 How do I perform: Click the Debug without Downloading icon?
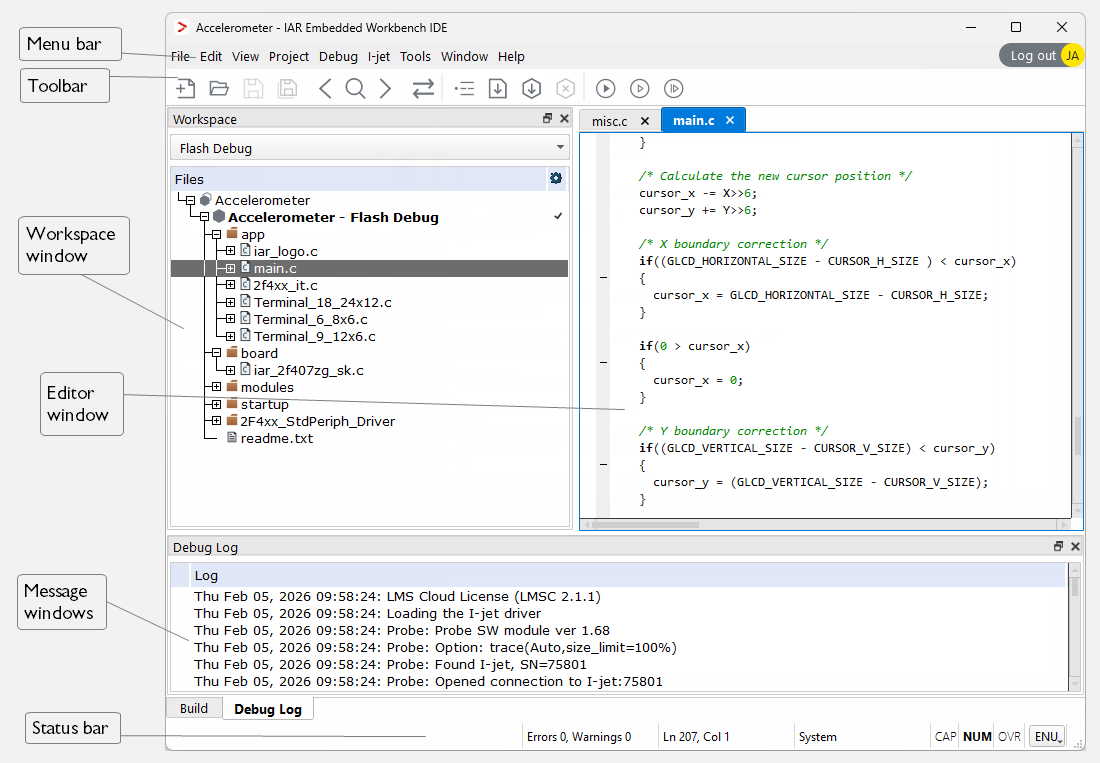click(640, 88)
